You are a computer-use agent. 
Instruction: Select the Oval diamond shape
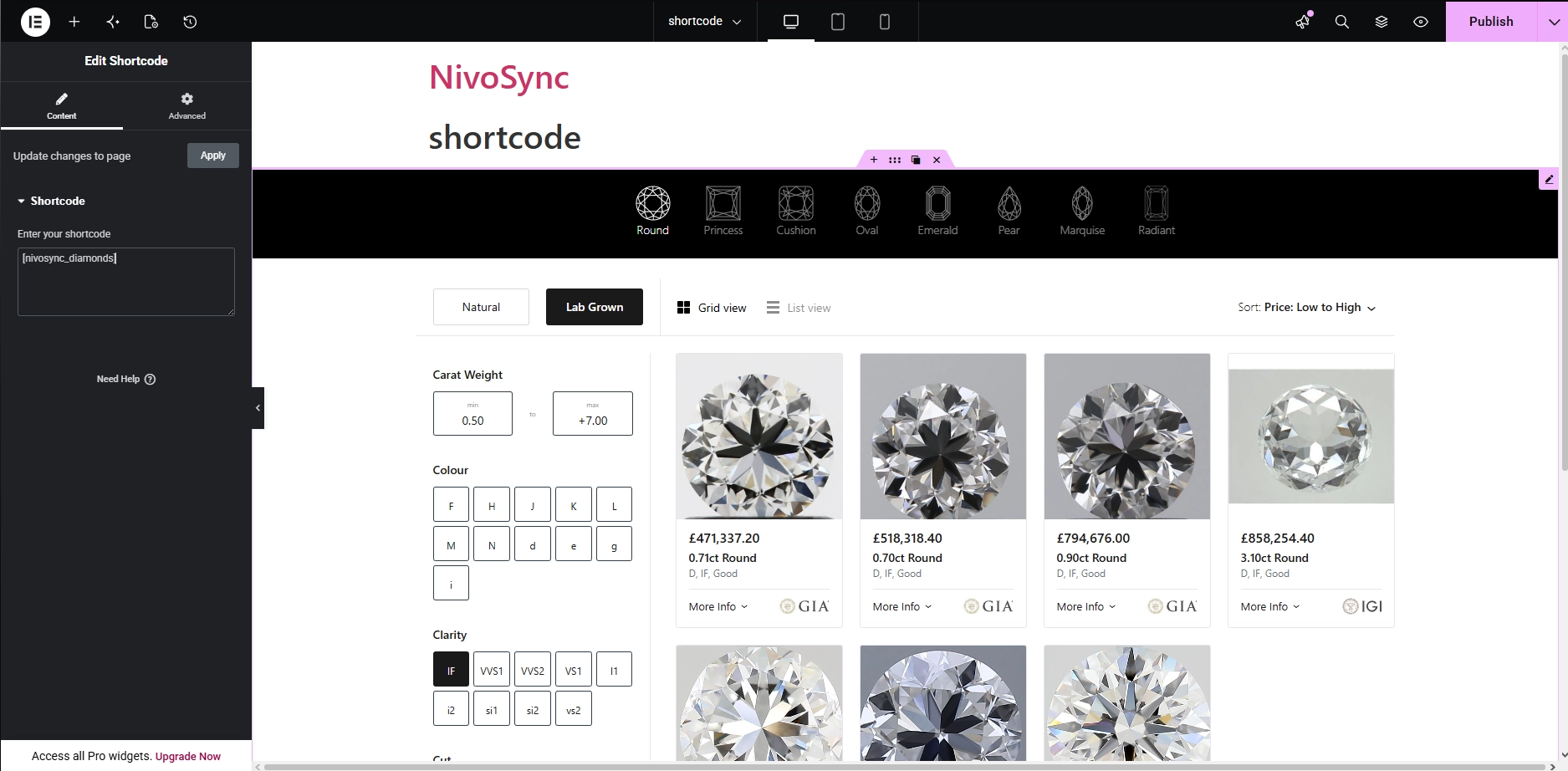867,211
